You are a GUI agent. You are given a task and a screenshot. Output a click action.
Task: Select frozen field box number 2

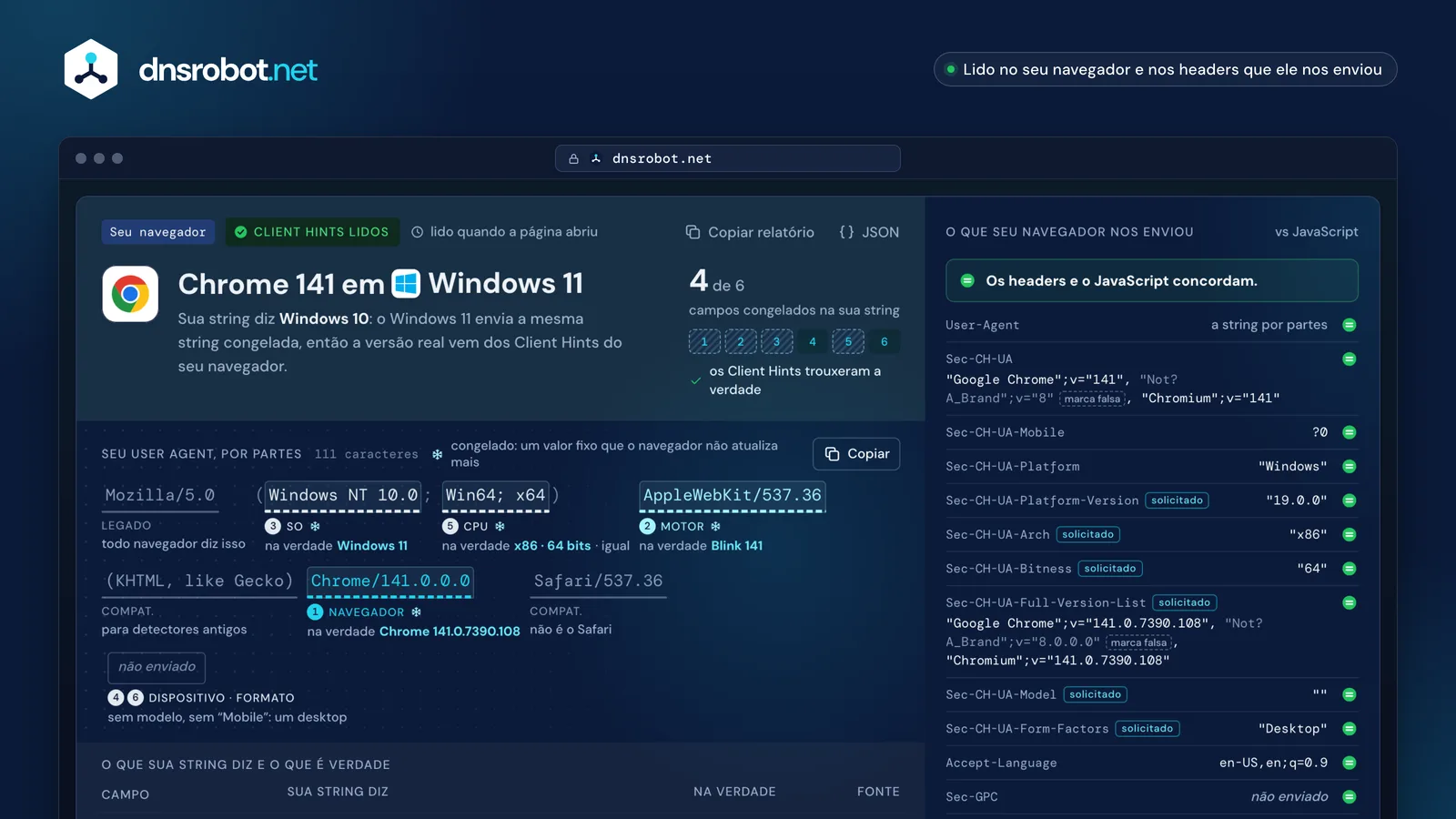[x=741, y=341]
